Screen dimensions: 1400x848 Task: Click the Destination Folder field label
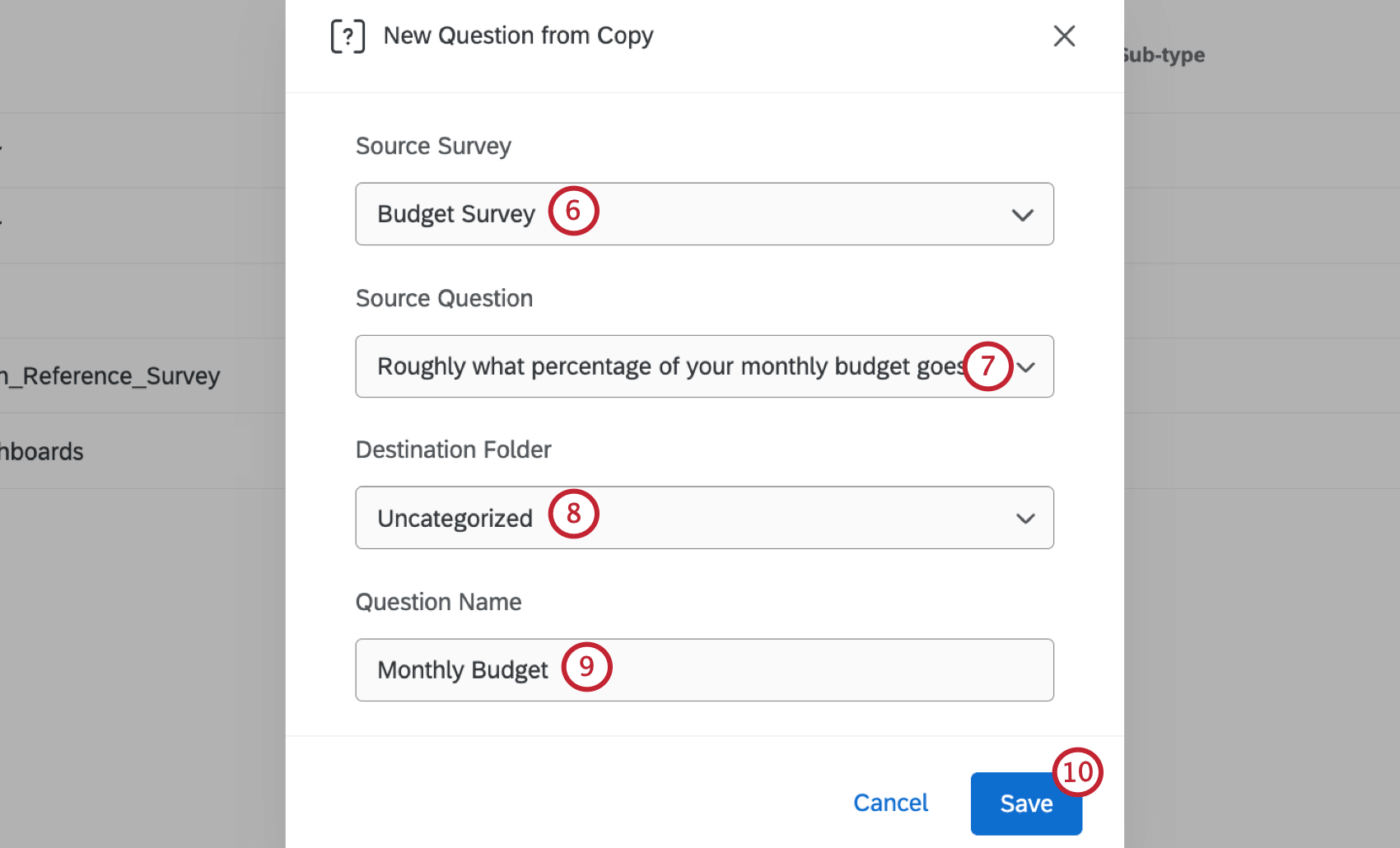tap(453, 450)
